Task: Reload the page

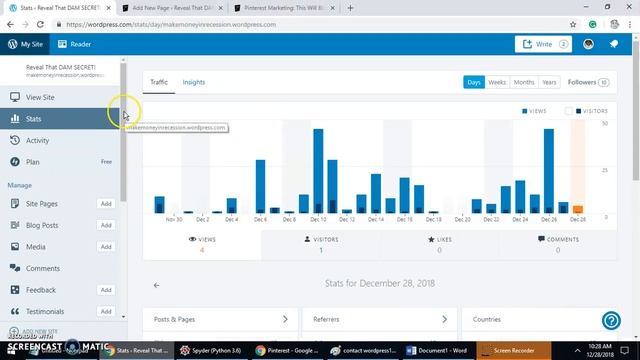Action: tap(40, 24)
